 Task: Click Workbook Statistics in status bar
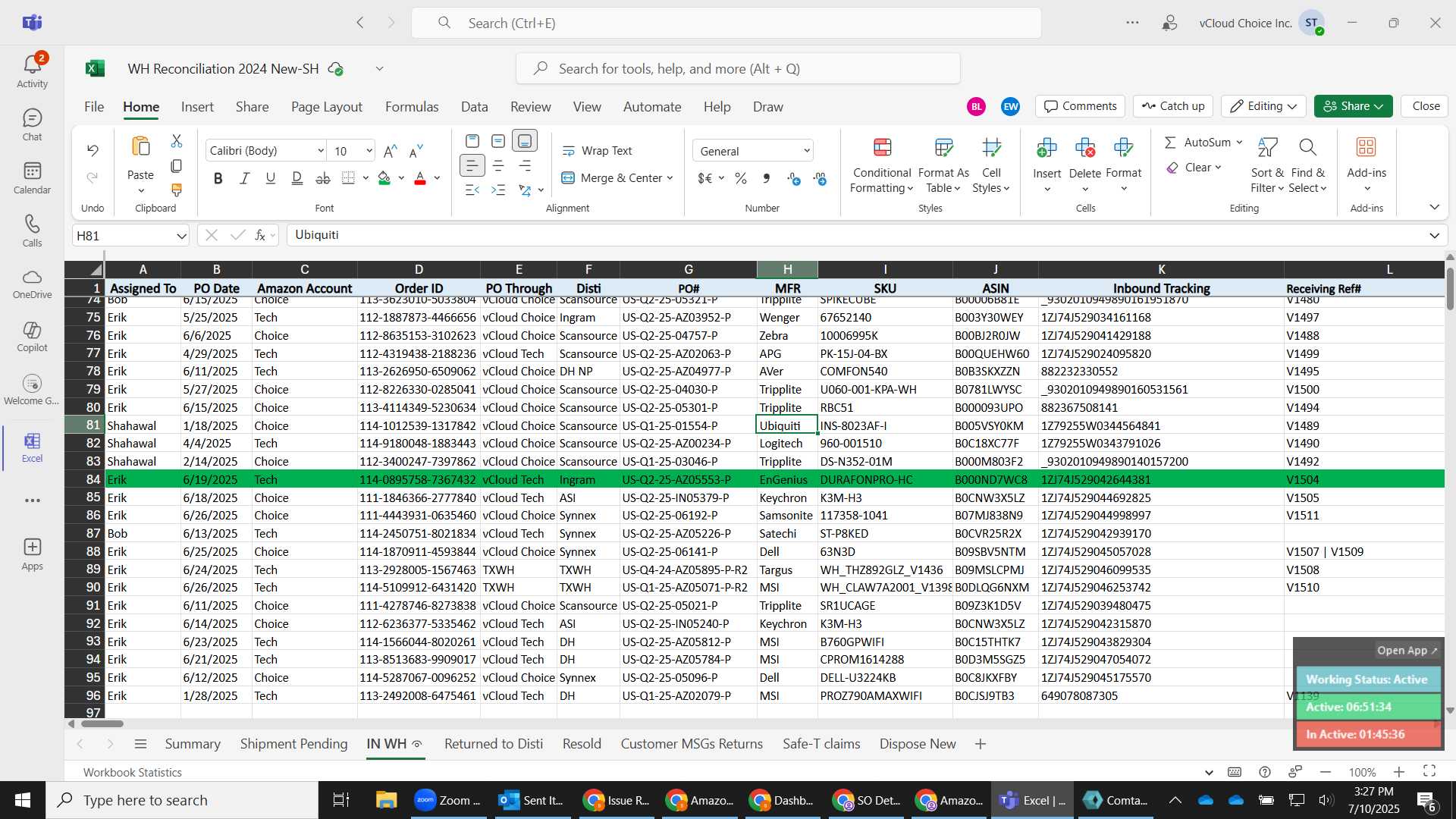pyautogui.click(x=133, y=772)
